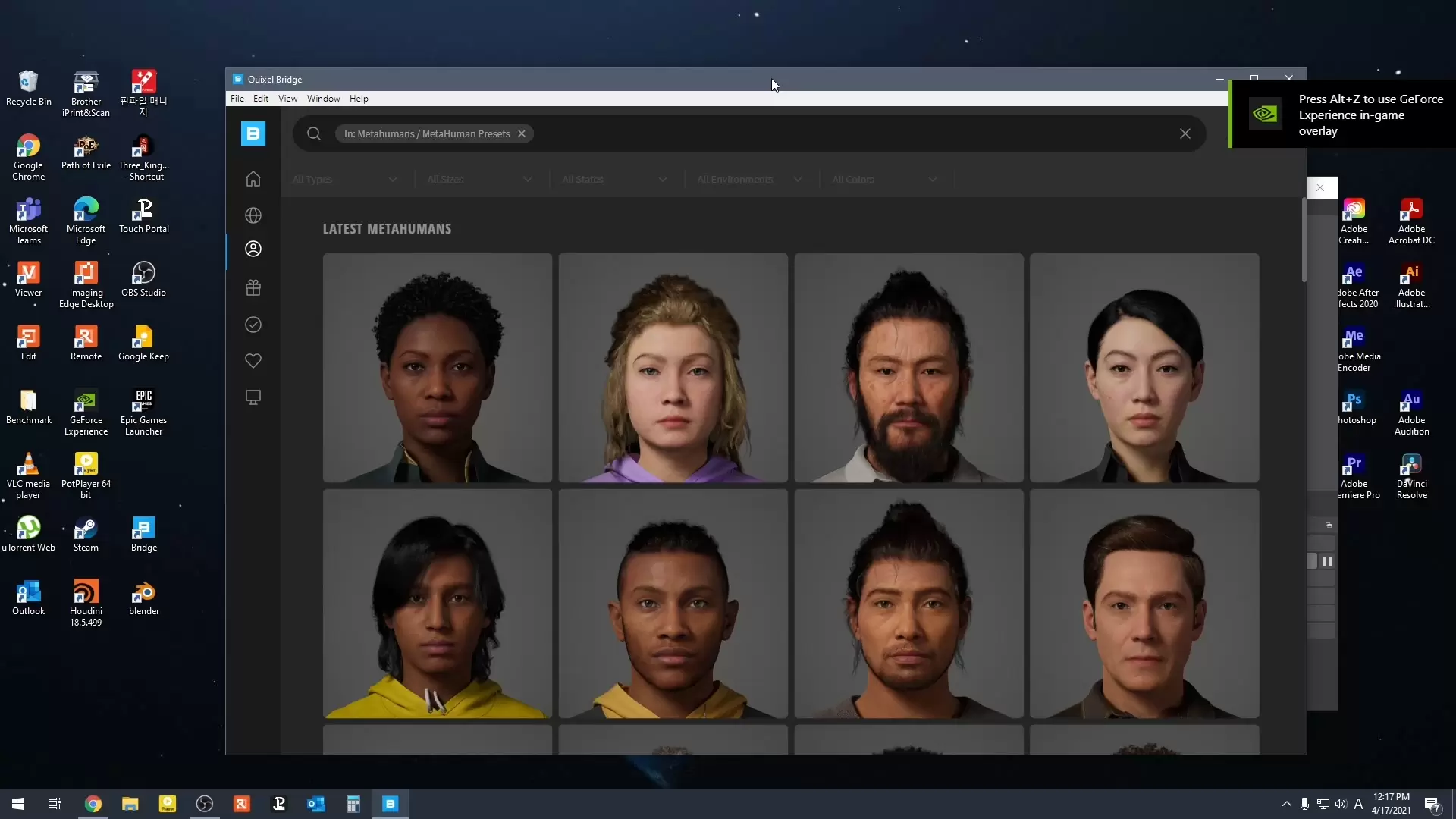Open the Home section in sidebar

253,179
